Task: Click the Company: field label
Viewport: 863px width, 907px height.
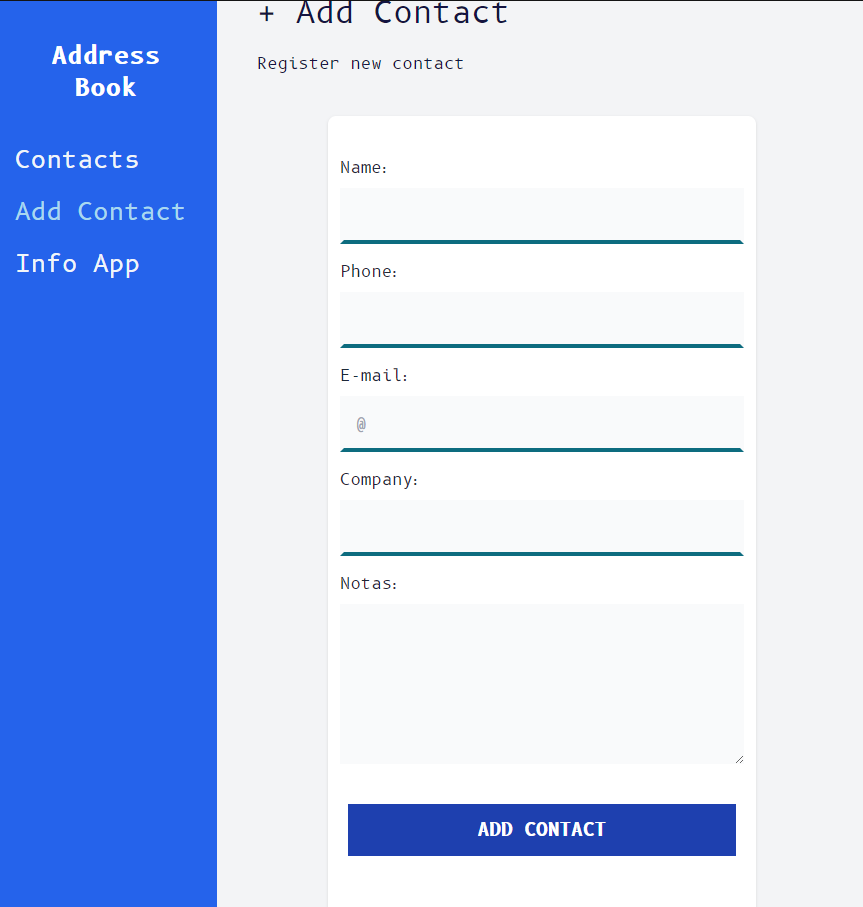Action: (379, 480)
